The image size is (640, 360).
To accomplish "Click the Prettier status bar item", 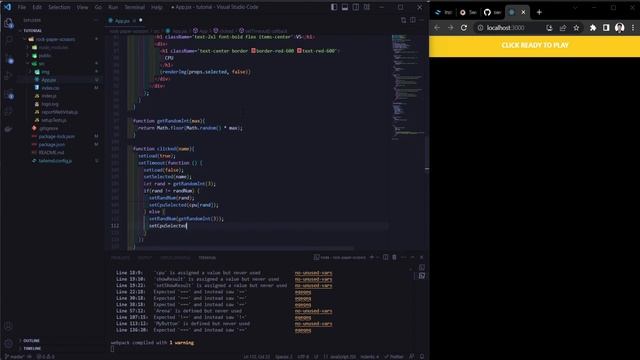I will pos(394,357).
